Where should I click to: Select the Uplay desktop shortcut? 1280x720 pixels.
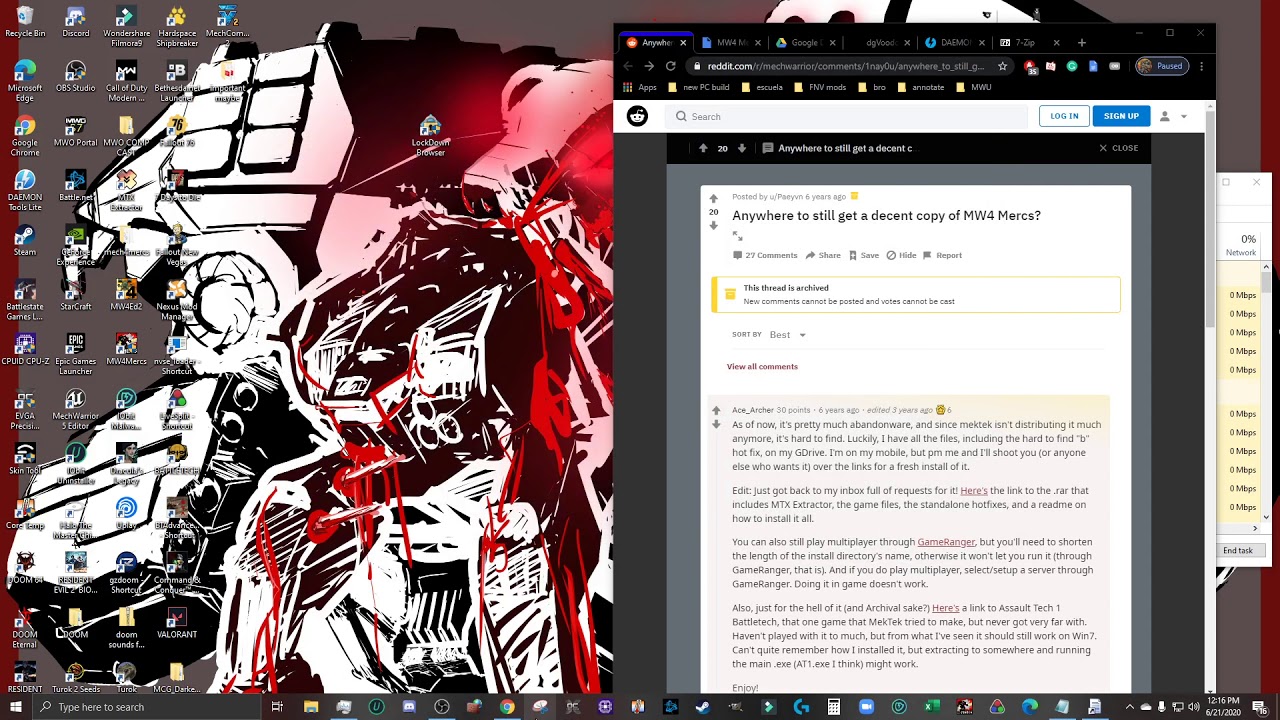pos(126,514)
